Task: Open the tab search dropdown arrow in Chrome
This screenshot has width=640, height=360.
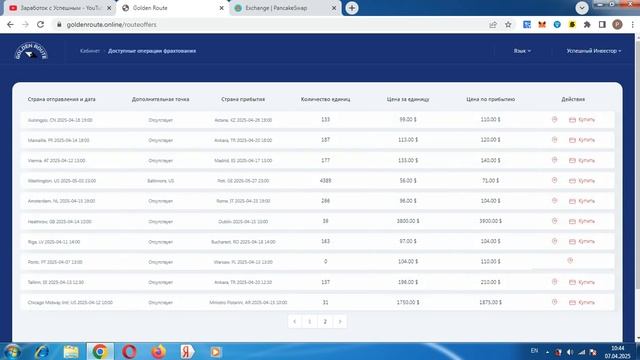Action: [x=582, y=8]
